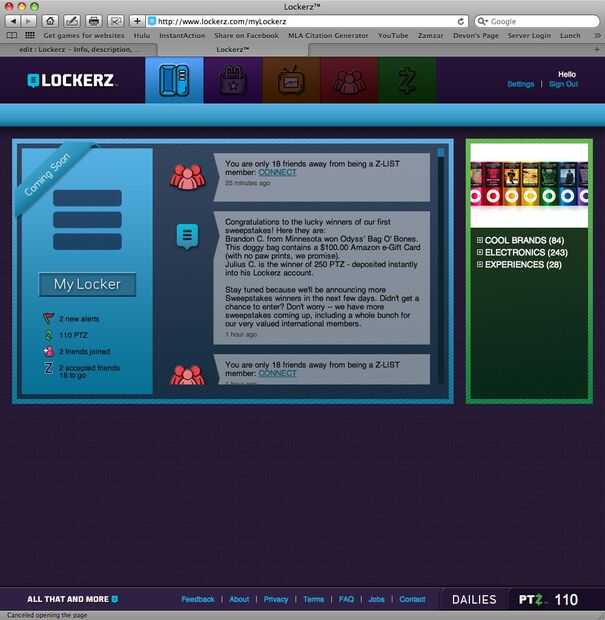Screen dimensions: 605x620
Task: Click ALL THAT AND MORE footer link
Action: tap(72, 599)
